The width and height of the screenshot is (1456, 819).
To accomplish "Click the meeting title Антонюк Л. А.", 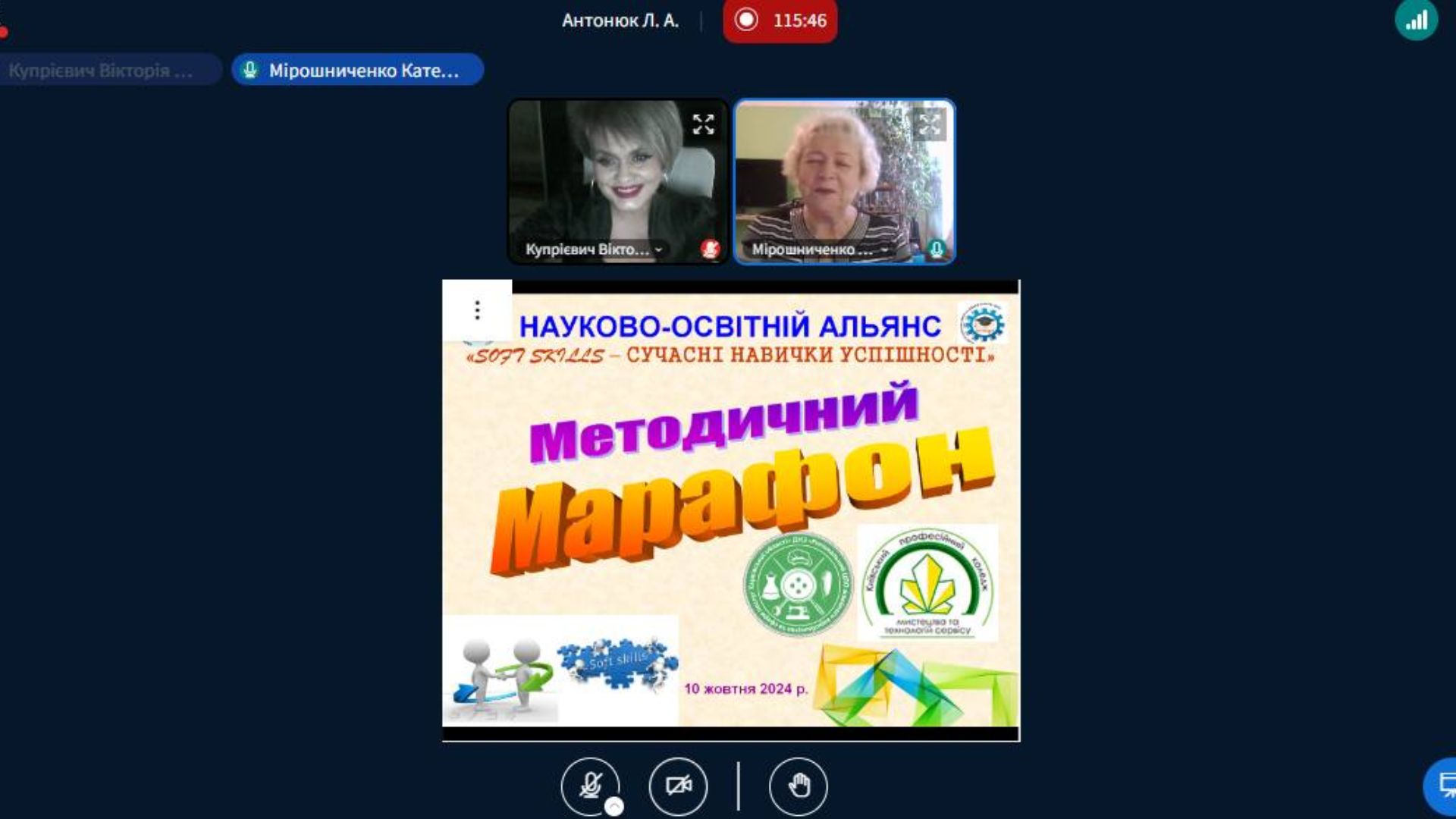I will click(x=620, y=20).
